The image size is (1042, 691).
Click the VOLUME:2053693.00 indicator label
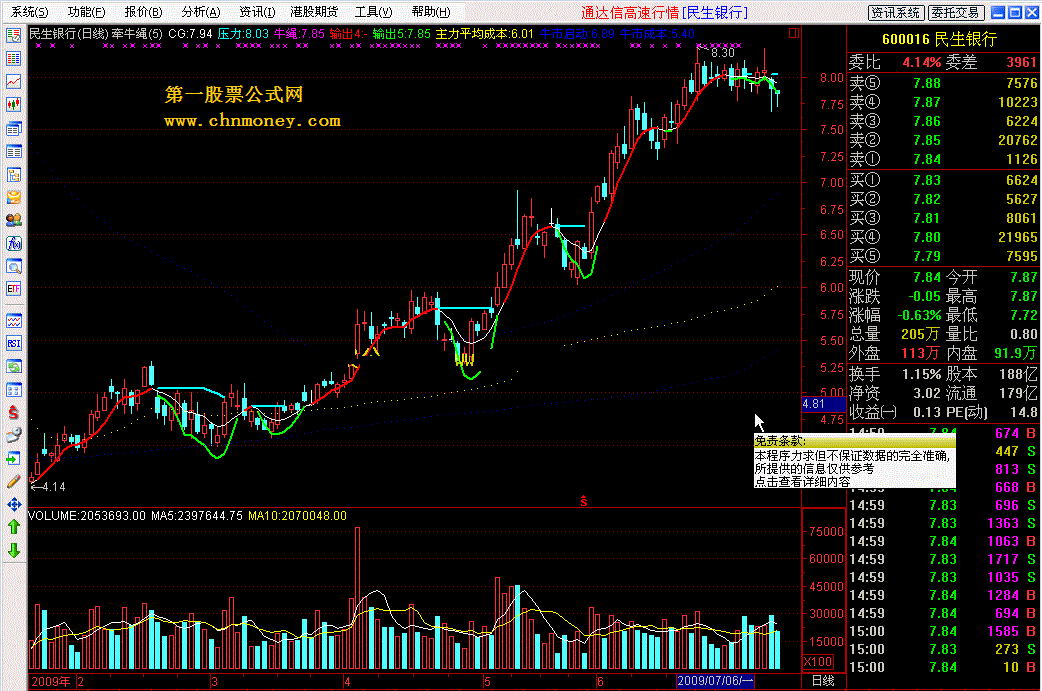pos(87,516)
